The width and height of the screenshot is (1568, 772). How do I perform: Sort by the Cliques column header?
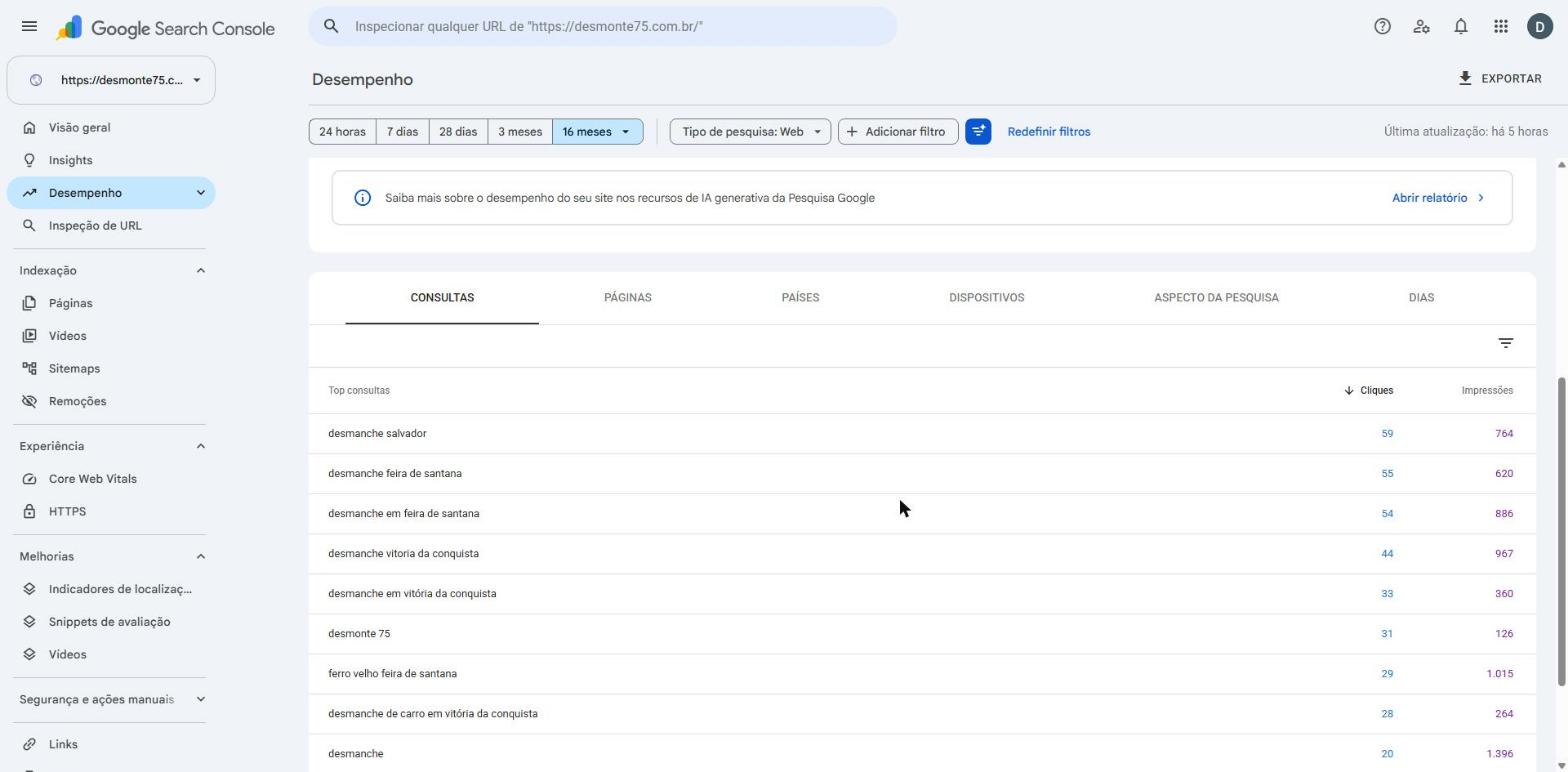[1369, 391]
